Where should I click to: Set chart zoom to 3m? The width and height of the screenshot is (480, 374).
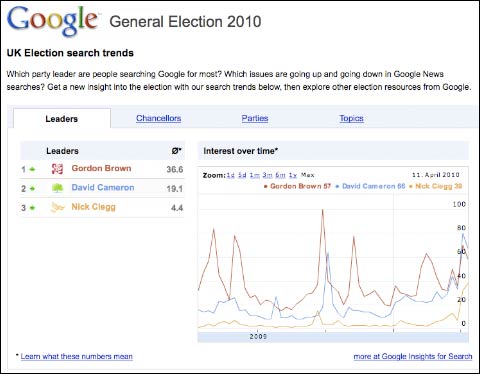pyautogui.click(x=267, y=175)
